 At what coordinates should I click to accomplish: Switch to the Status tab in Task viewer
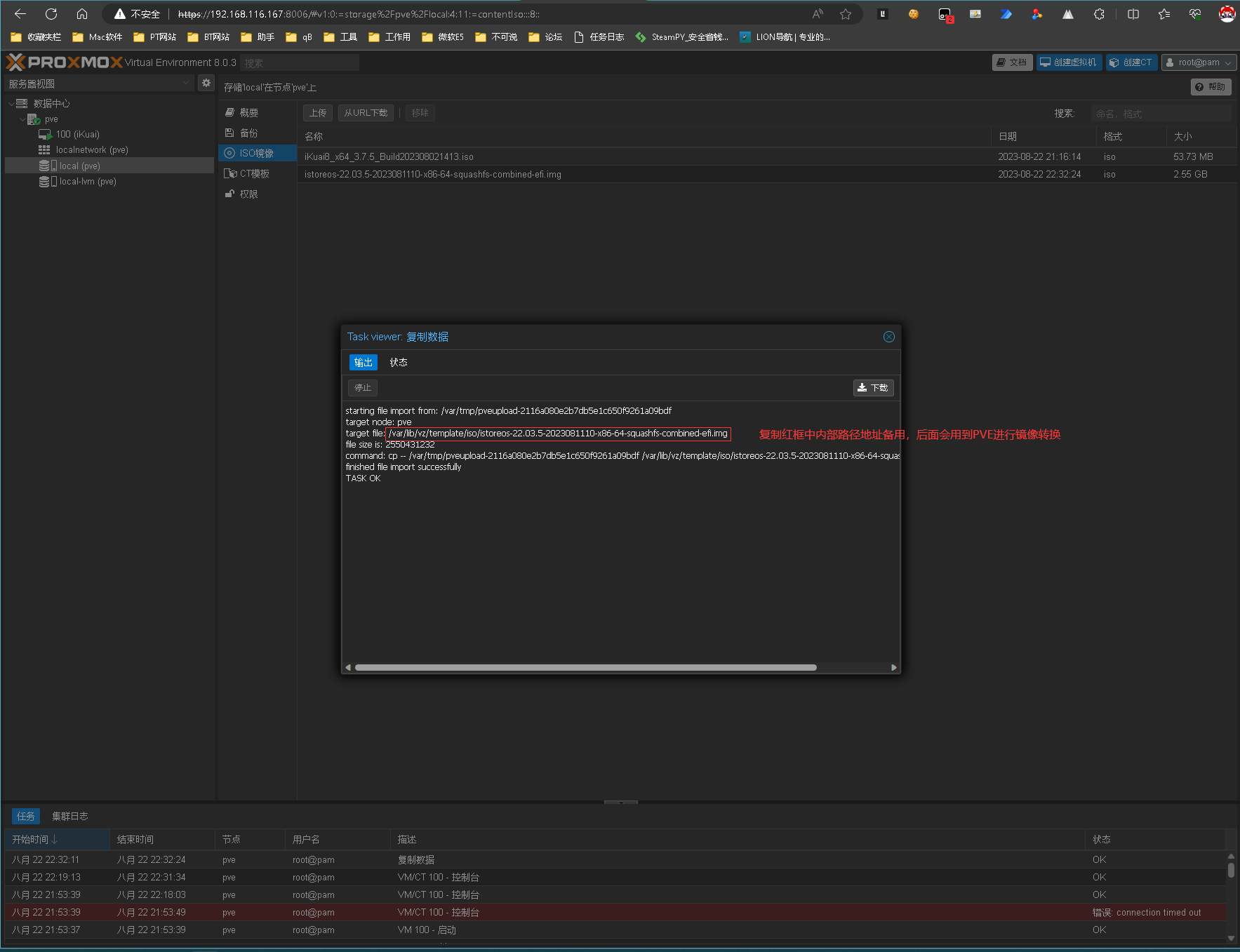399,363
